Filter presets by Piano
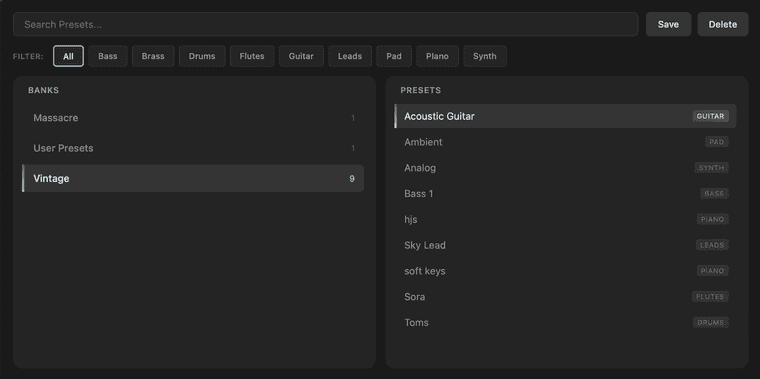Viewport: 760px width, 379px height. [x=437, y=56]
